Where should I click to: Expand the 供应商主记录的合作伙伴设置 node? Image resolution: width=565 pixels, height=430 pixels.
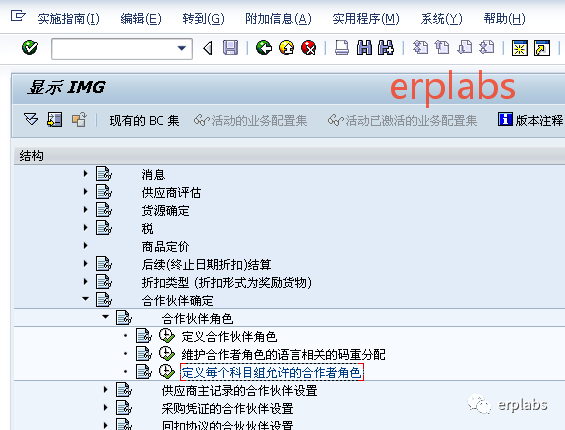(x=106, y=390)
